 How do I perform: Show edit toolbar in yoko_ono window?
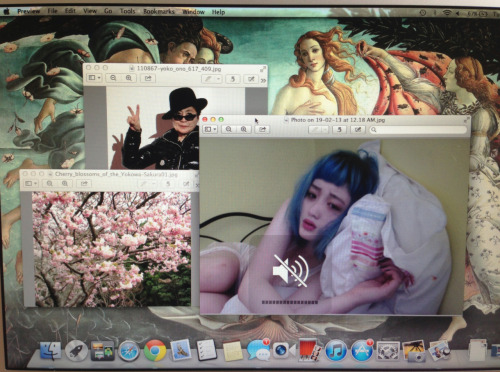pyautogui.click(x=251, y=79)
